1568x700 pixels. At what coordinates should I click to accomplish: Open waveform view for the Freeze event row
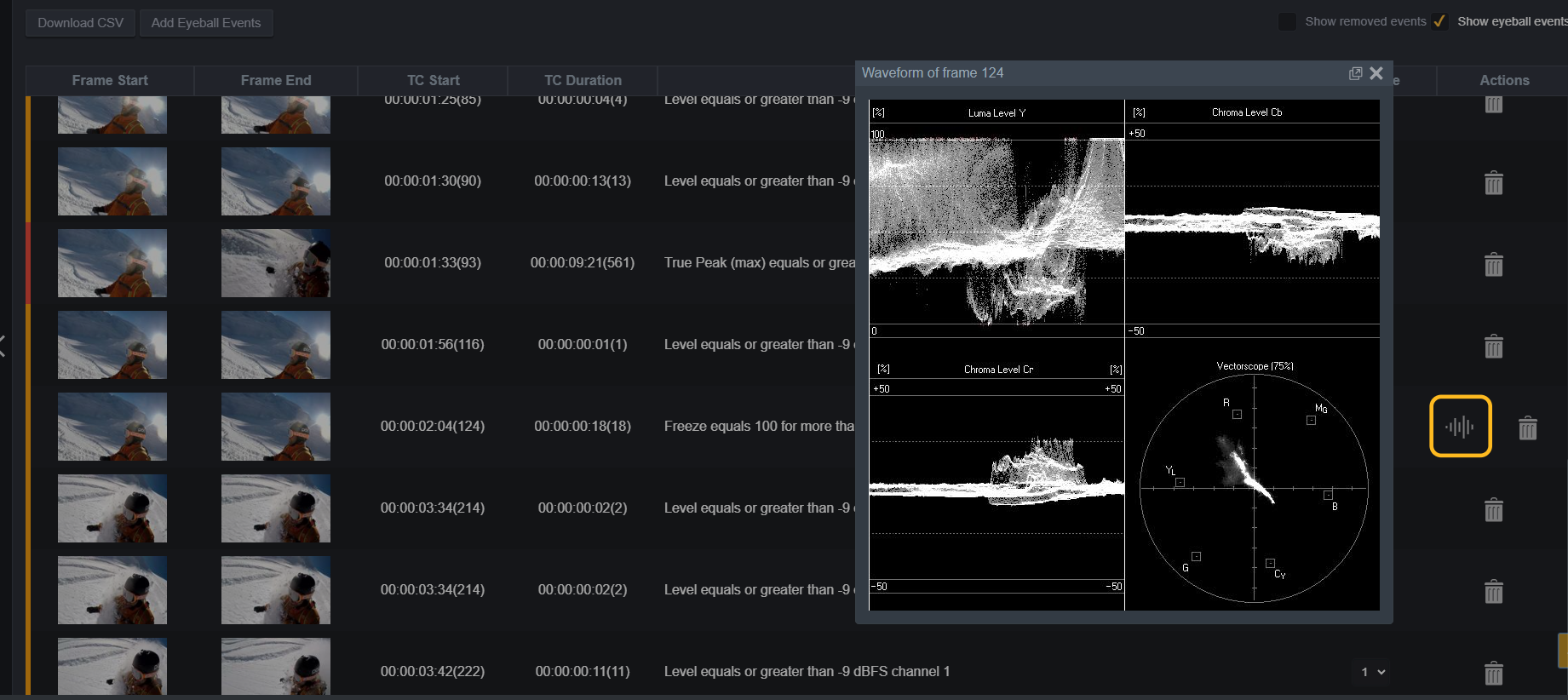1460,426
